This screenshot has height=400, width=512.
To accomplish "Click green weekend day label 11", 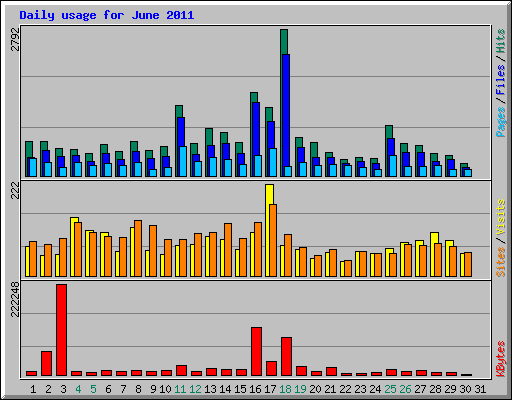I will tap(180, 389).
